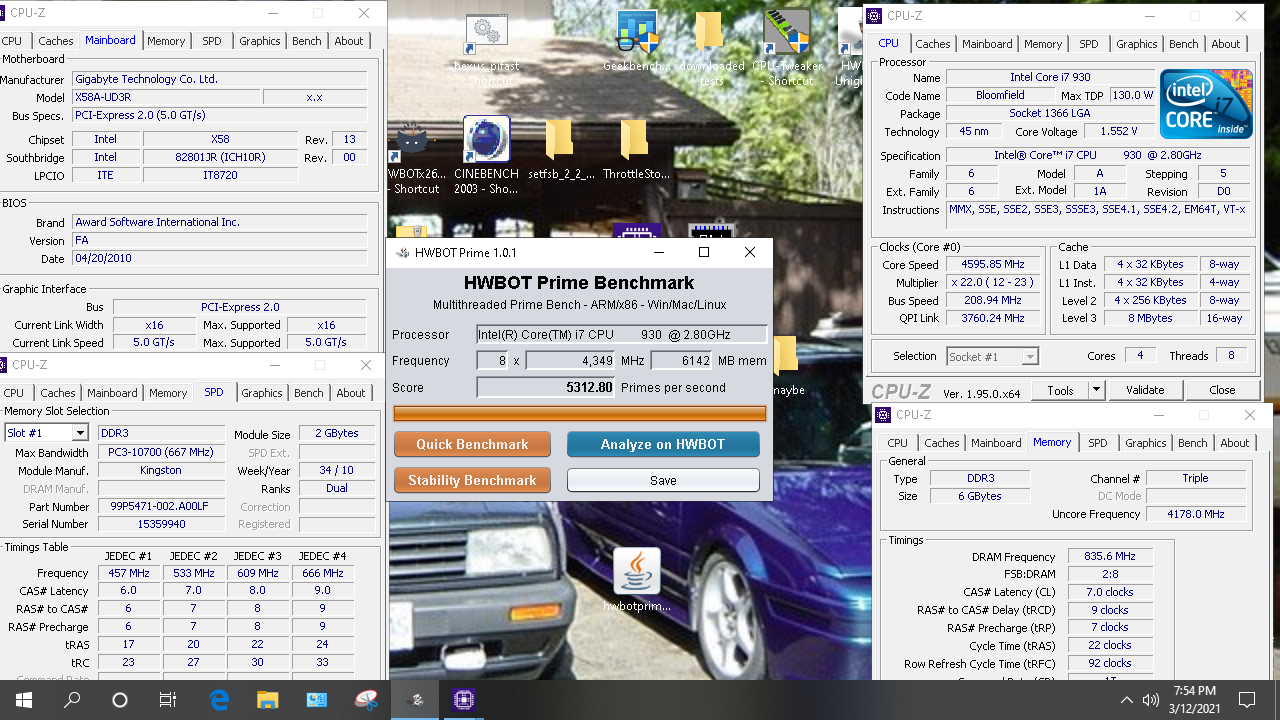Open Memory tab in the Mainboard CPU-Z window
The height and width of the screenshot is (720, 1280).
166,41
